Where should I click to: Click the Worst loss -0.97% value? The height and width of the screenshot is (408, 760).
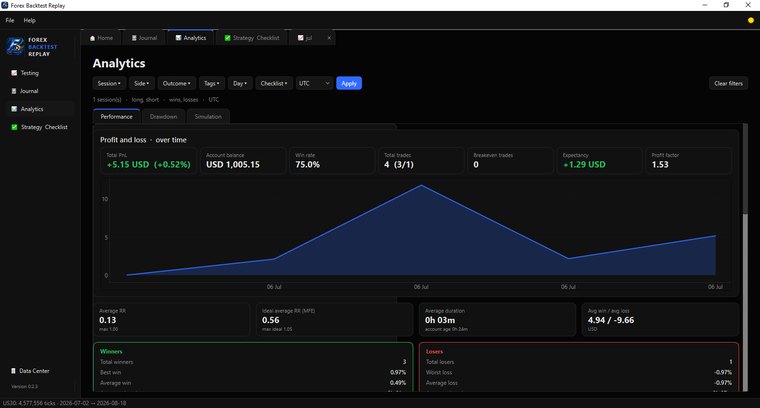click(x=723, y=372)
